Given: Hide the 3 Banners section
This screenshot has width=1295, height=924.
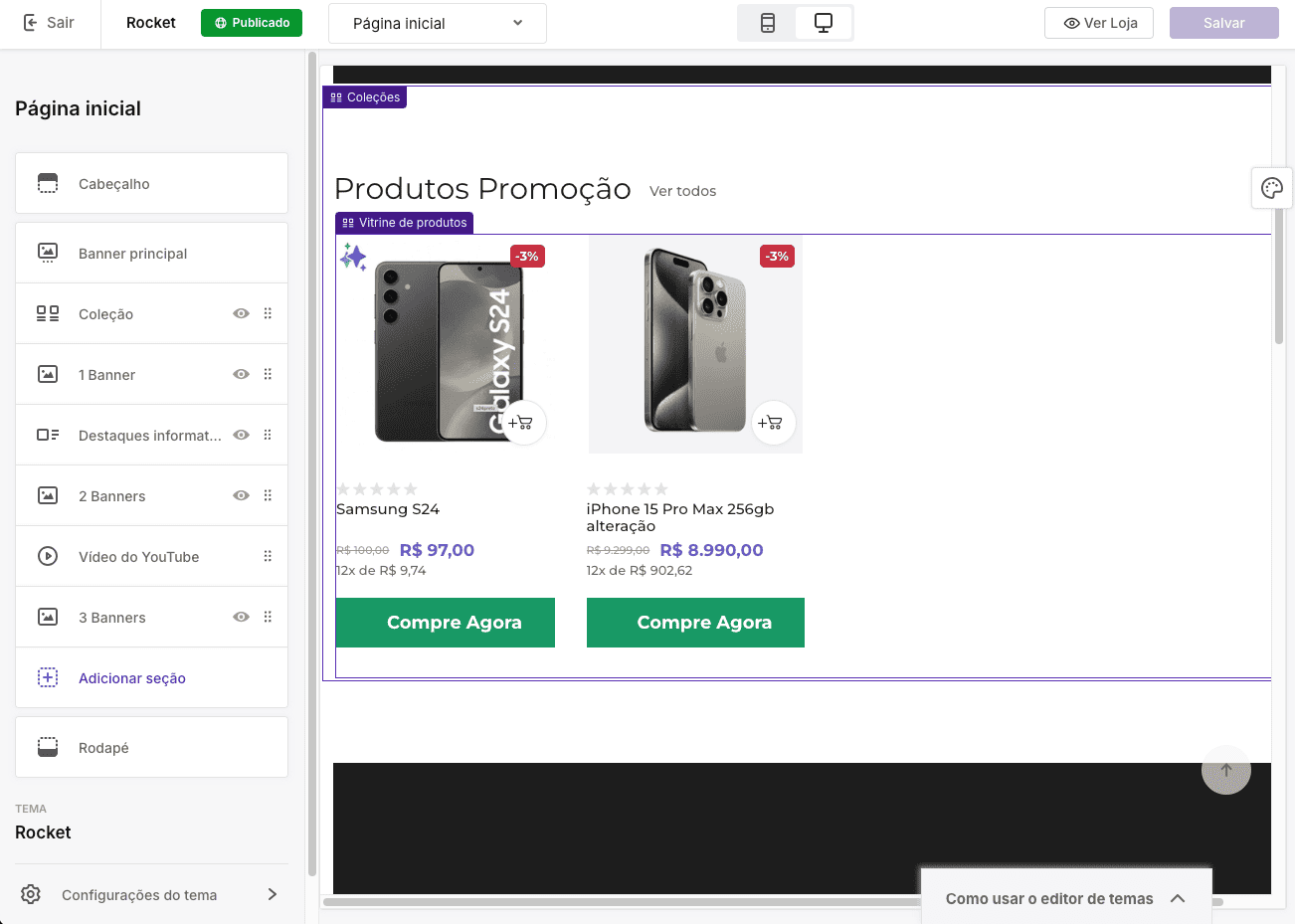Looking at the screenshot, I should pos(241,617).
